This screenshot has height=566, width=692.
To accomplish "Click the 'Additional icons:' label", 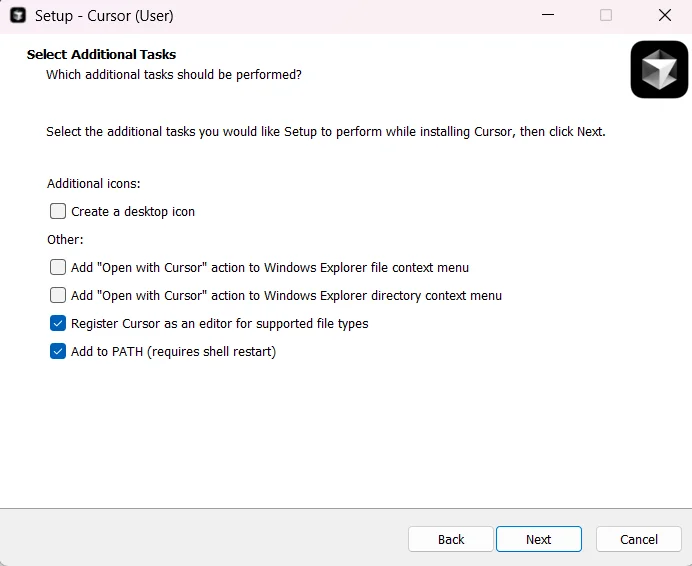I will pyautogui.click(x=94, y=184).
